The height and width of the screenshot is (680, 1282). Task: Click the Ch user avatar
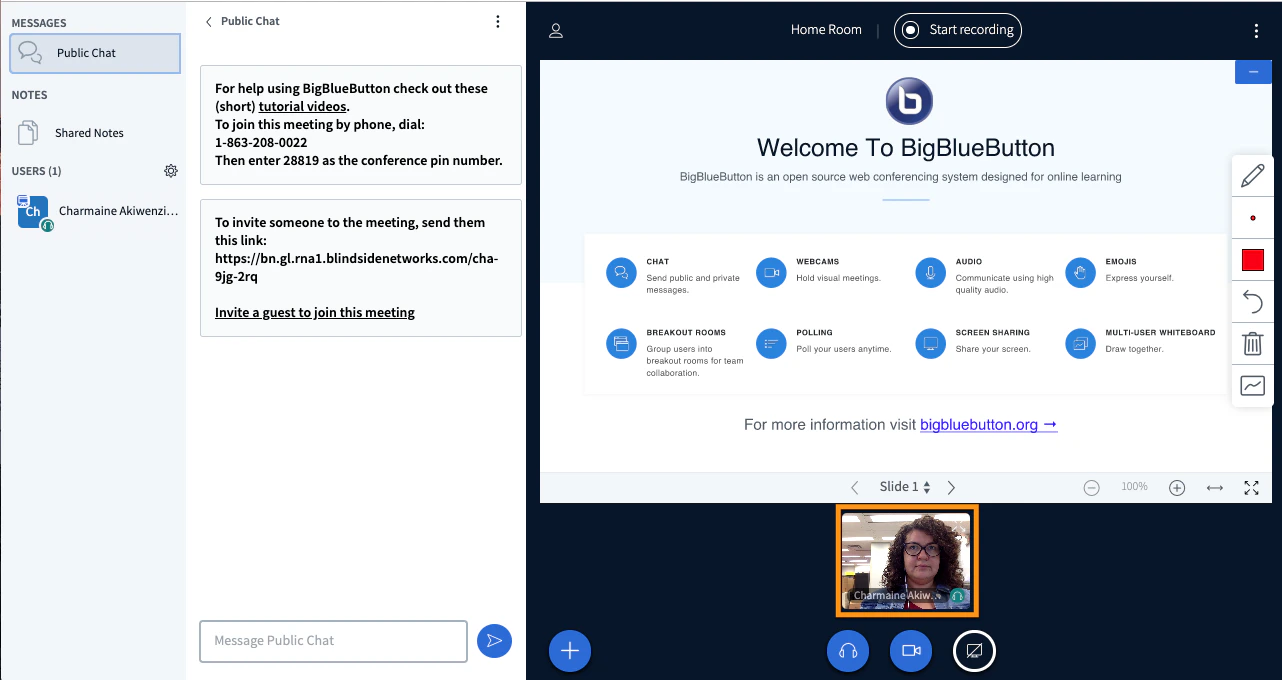pos(33,211)
